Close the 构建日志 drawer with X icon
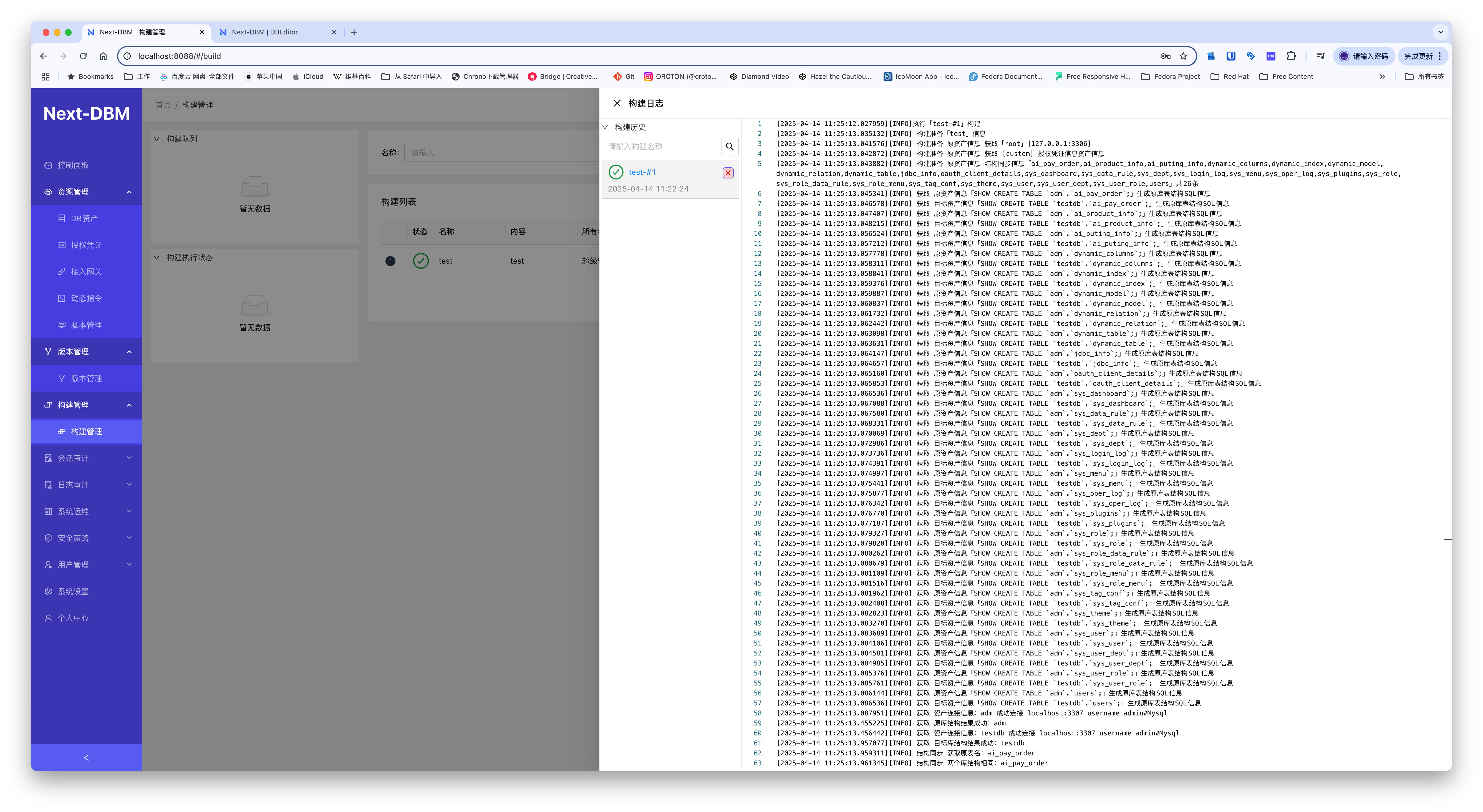Screen dimensions: 1483x812 617,104
